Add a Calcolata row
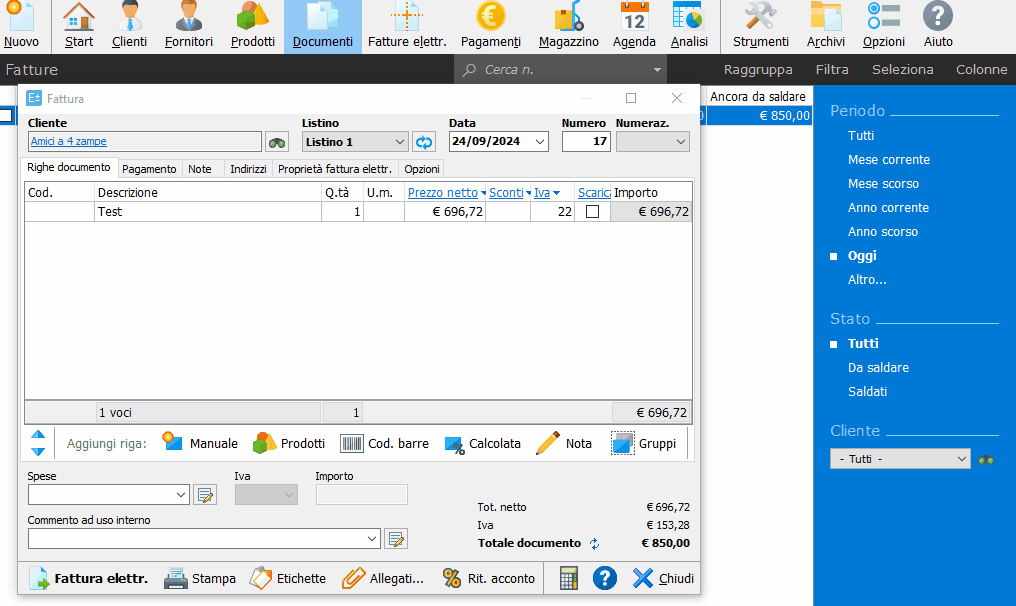This screenshot has width=1016, height=606. point(483,443)
